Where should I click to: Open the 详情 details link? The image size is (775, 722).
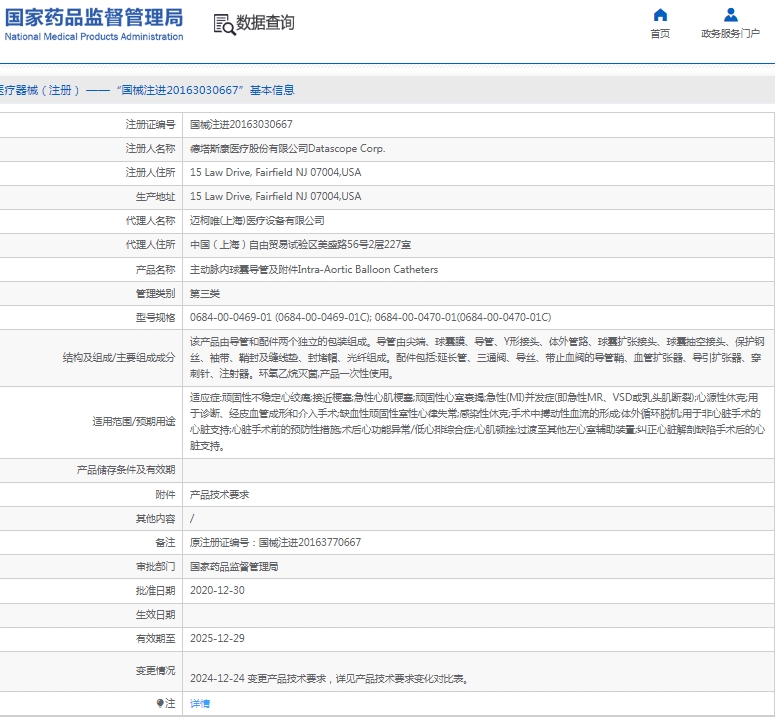[200, 703]
